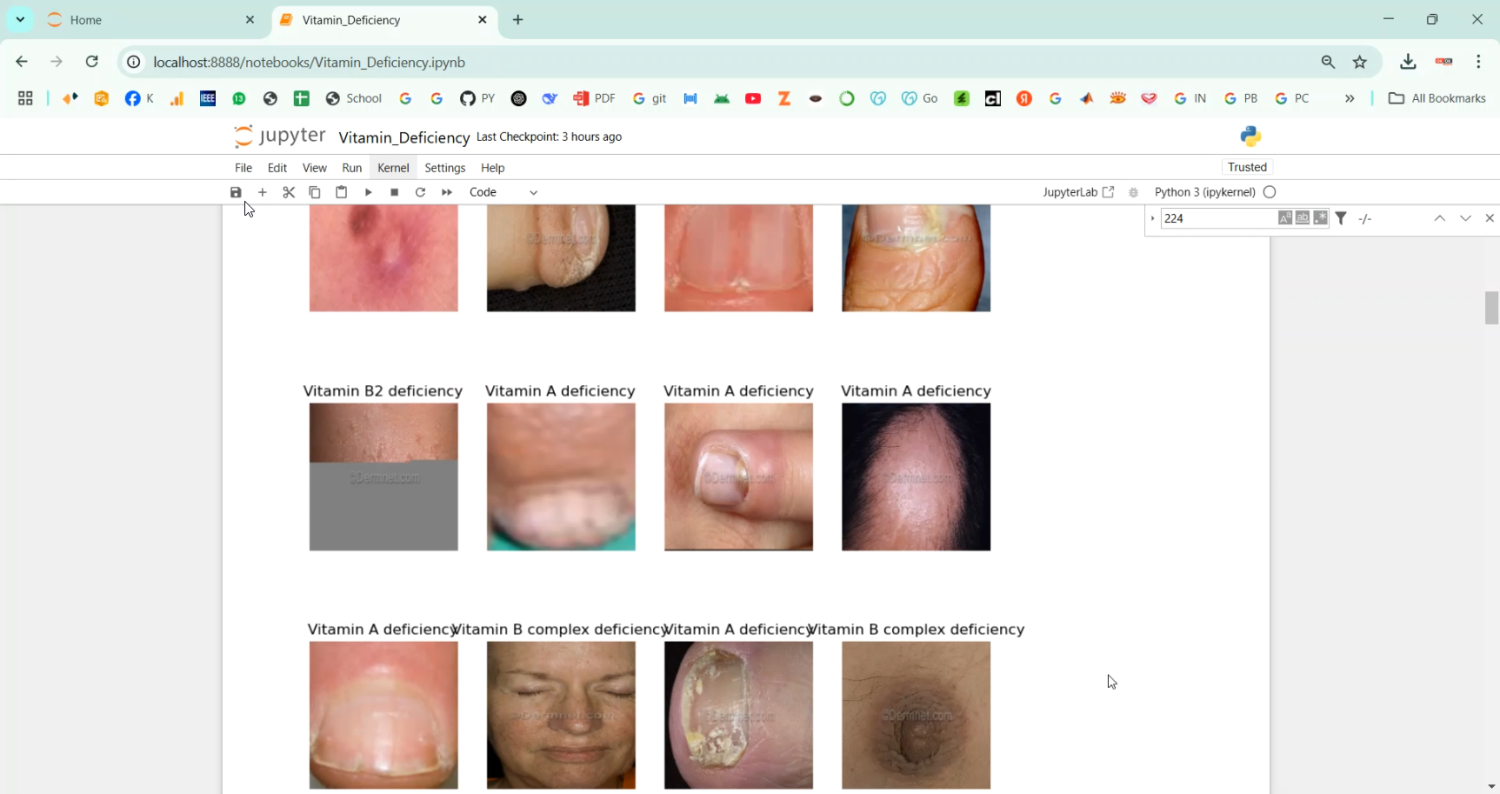Expand the search replace options
1500x794 pixels.
pos(1152,217)
